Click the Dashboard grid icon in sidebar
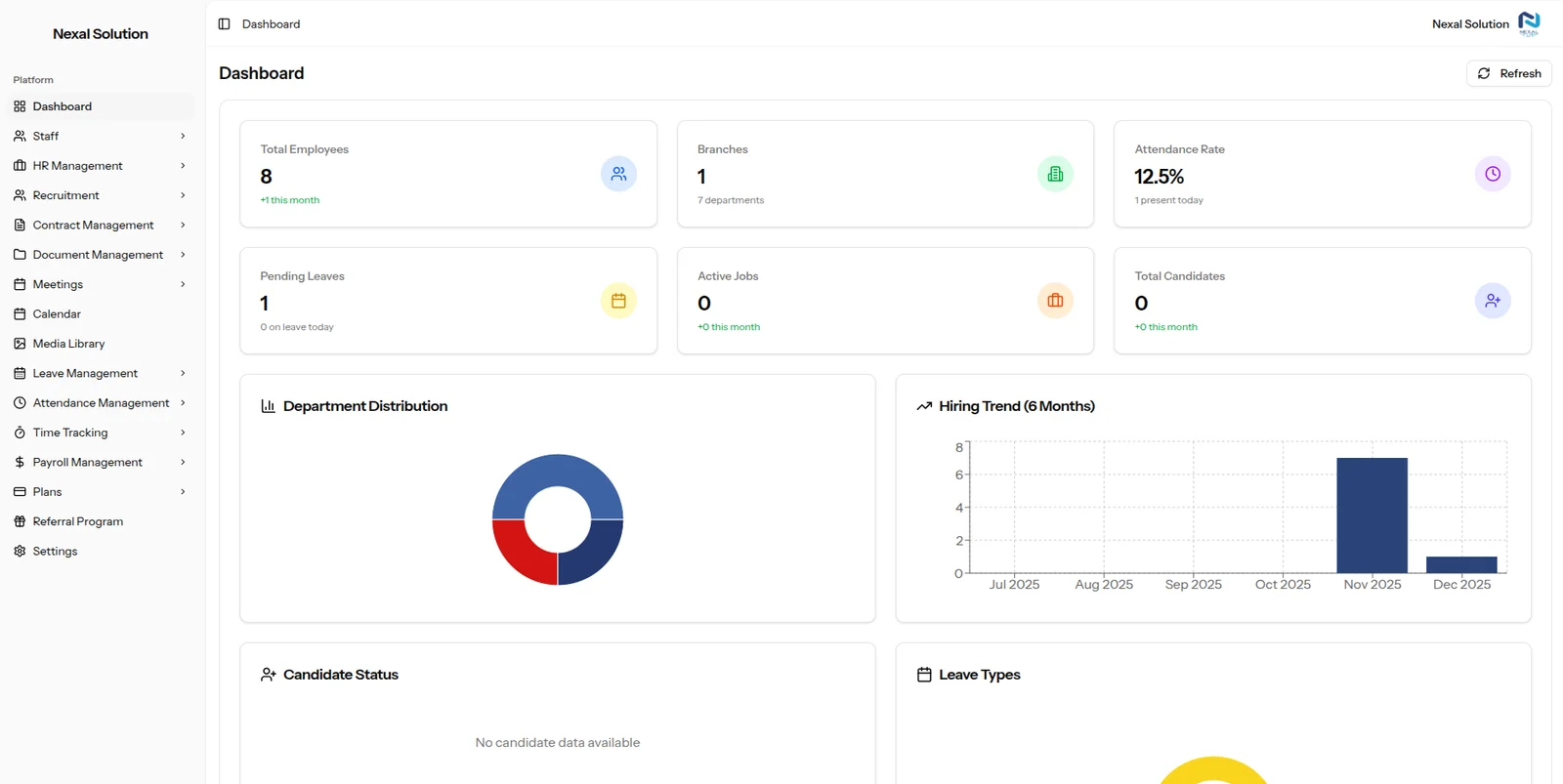The width and height of the screenshot is (1563, 784). [20, 106]
